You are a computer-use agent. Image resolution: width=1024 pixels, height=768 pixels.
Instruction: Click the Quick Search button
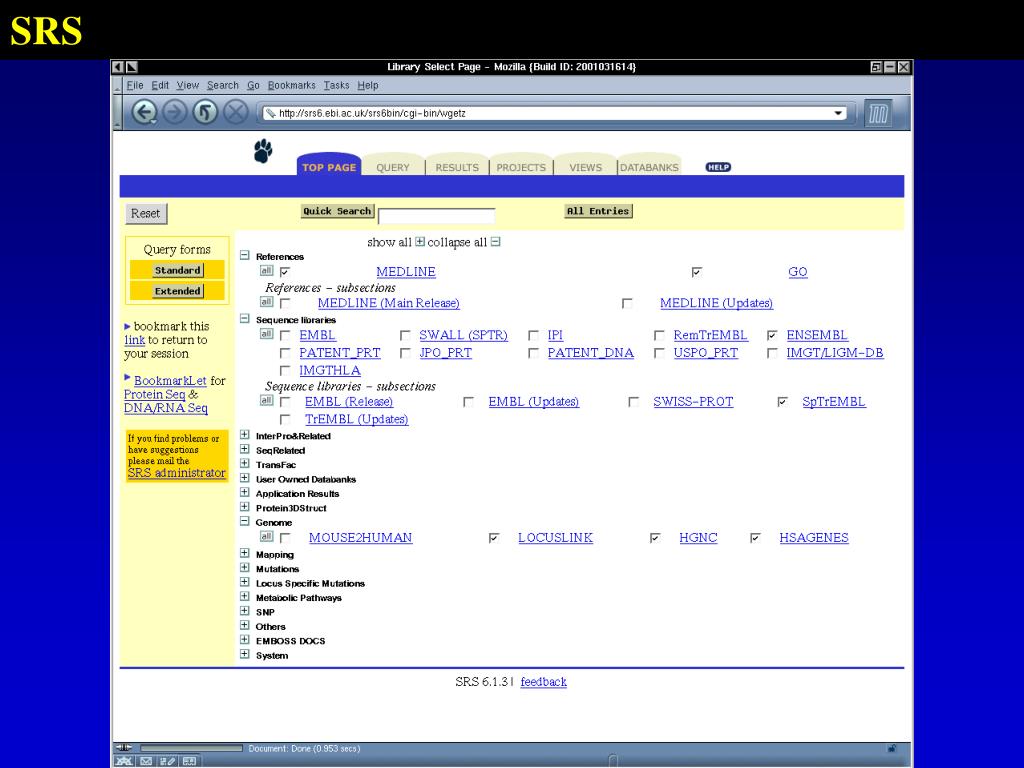click(x=337, y=211)
